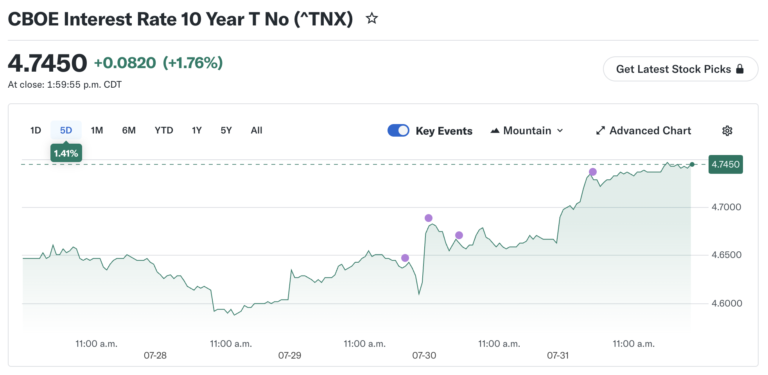Click the Advanced Chart expand arrows icon
The image size is (768, 375).
[x=600, y=131]
